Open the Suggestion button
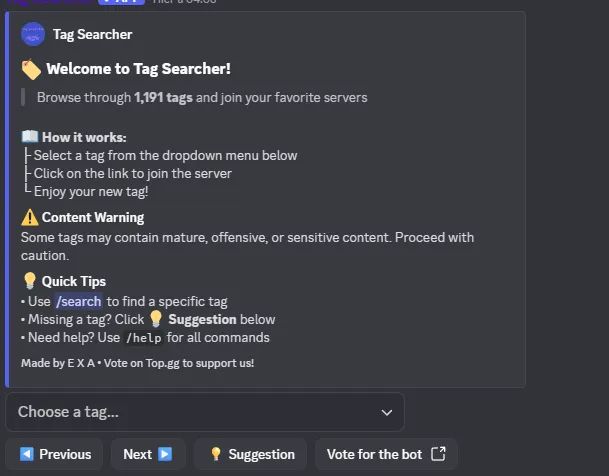This screenshot has height=476, width=609. click(x=251, y=454)
